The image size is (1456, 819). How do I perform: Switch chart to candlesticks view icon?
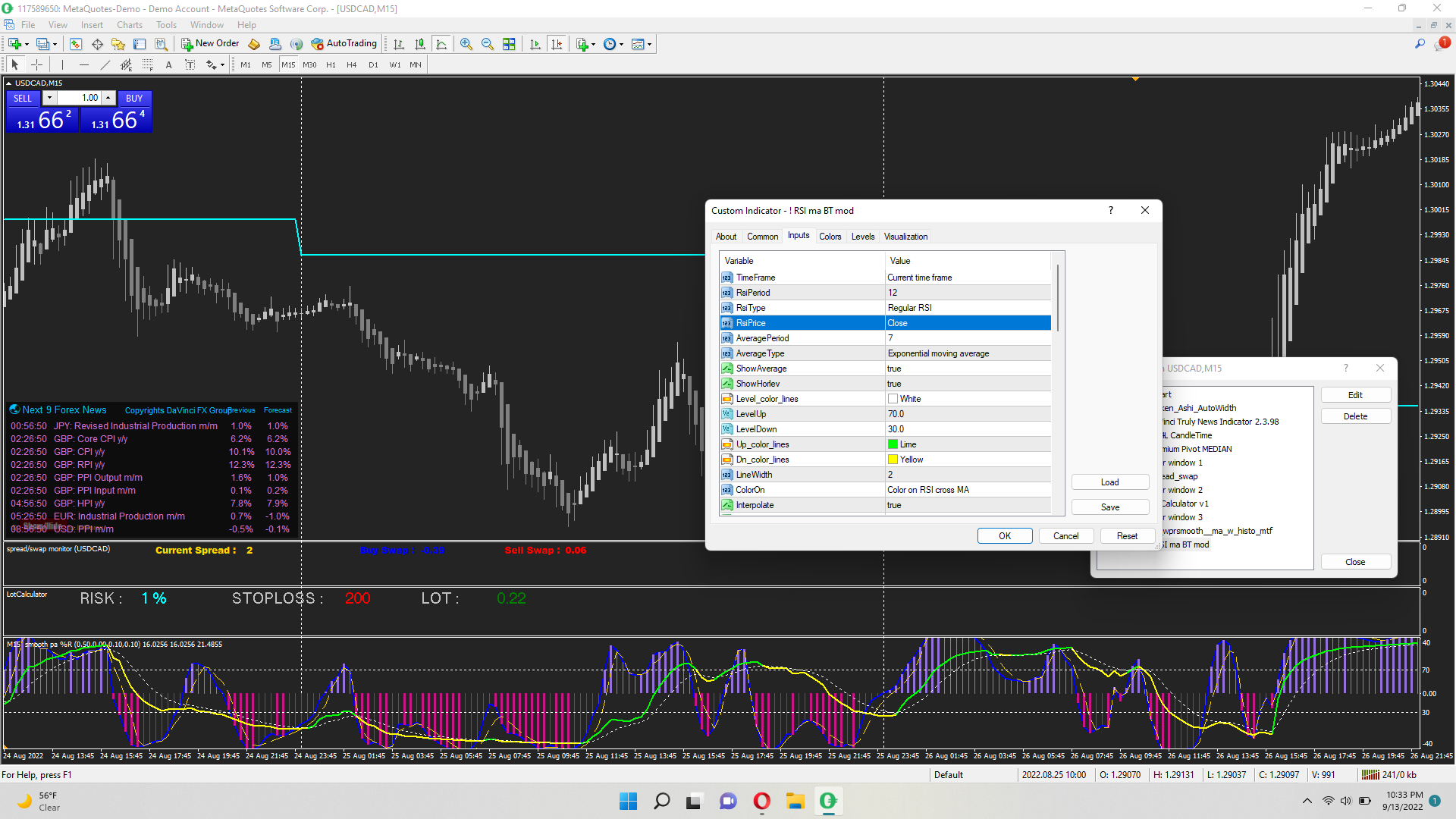420,44
